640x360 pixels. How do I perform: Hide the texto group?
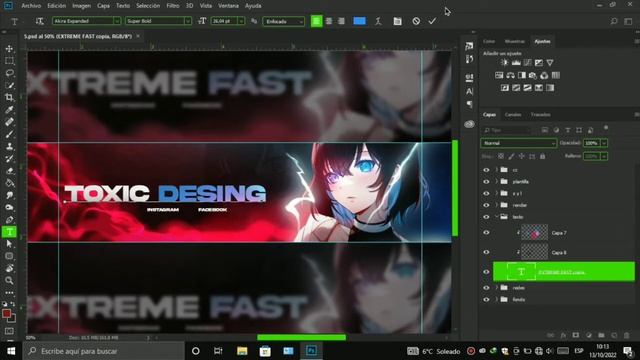coord(486,217)
